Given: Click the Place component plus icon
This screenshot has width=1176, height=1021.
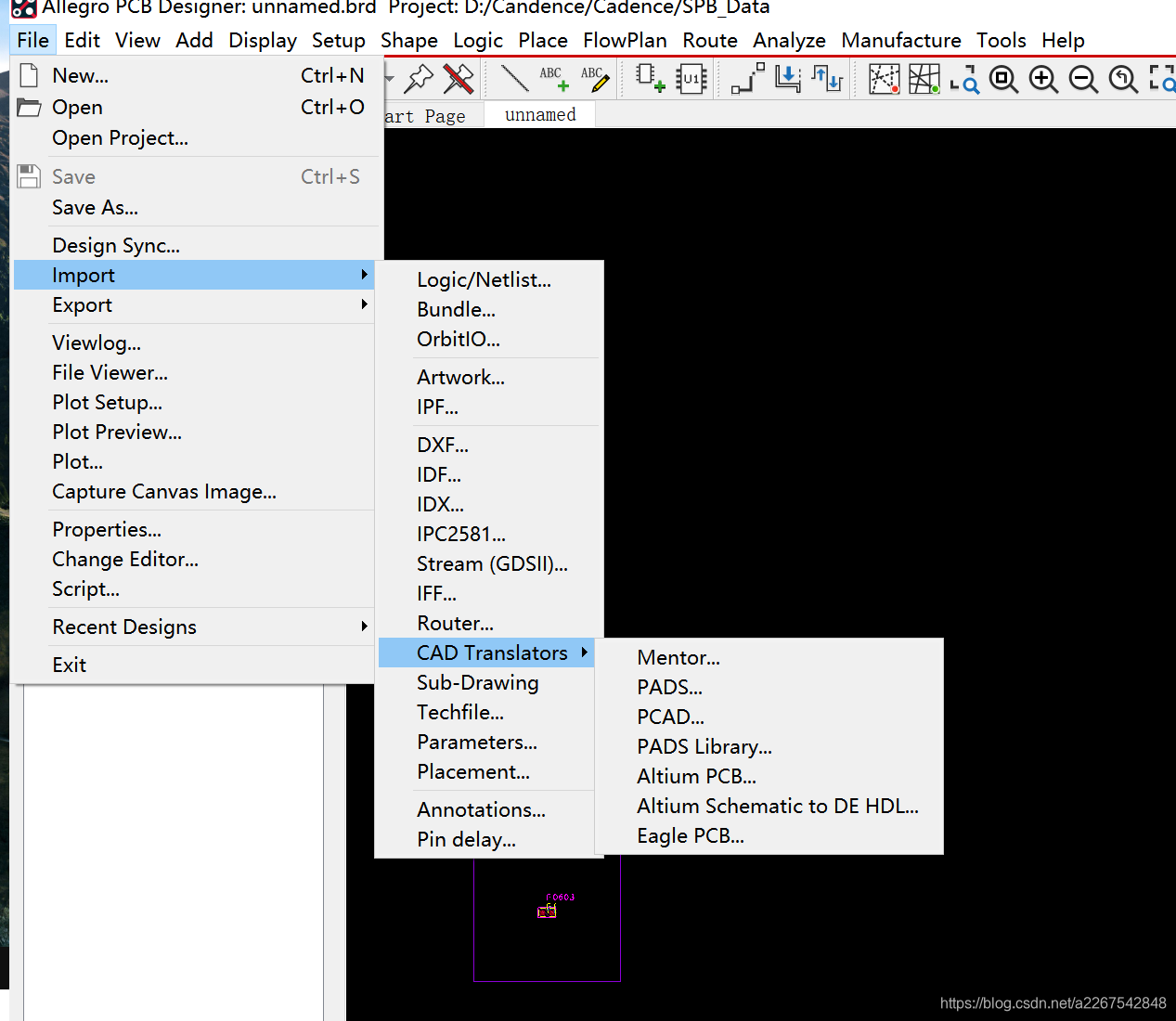Looking at the screenshot, I should 650,79.
